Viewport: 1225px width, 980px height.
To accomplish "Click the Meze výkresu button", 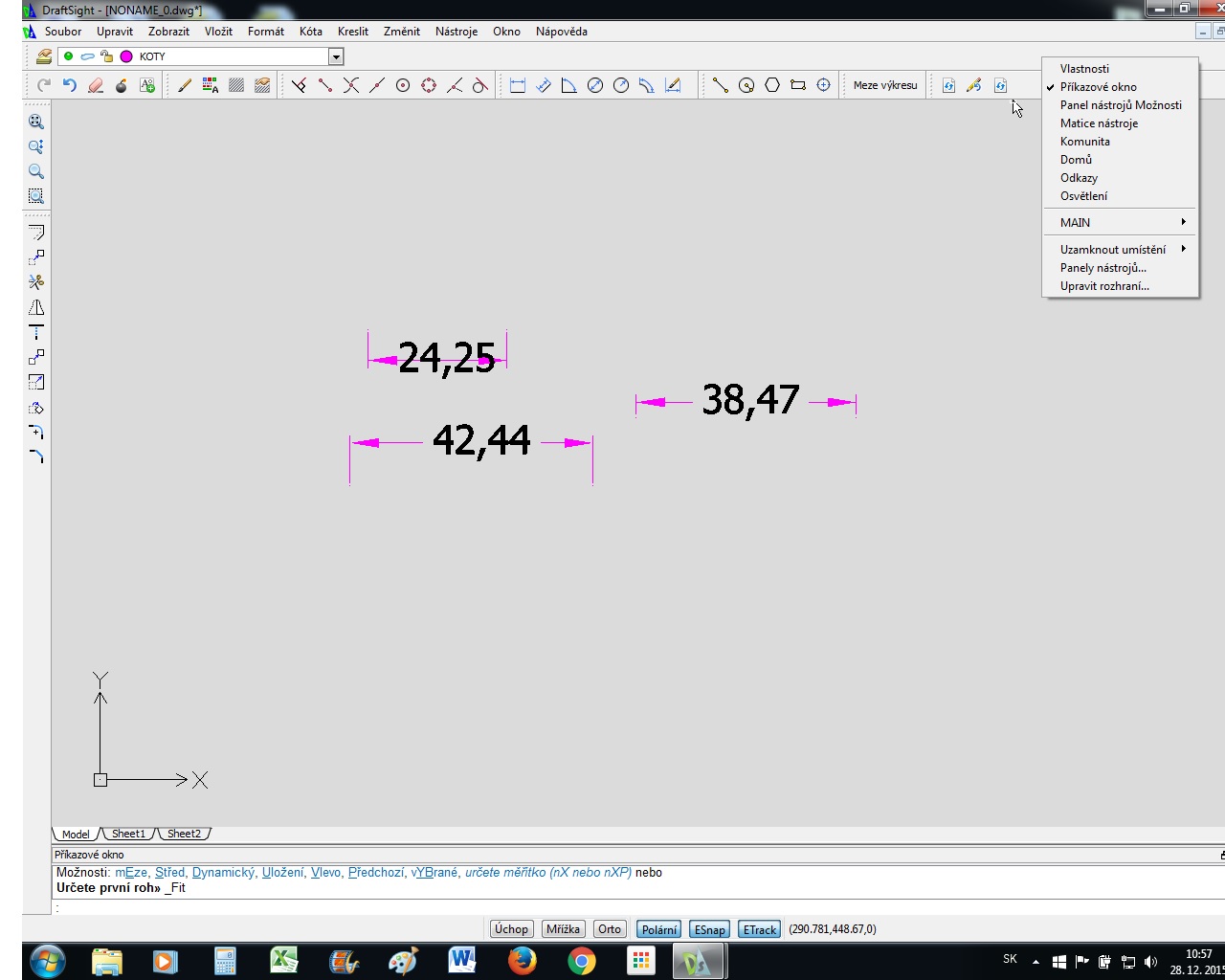I will [x=884, y=85].
